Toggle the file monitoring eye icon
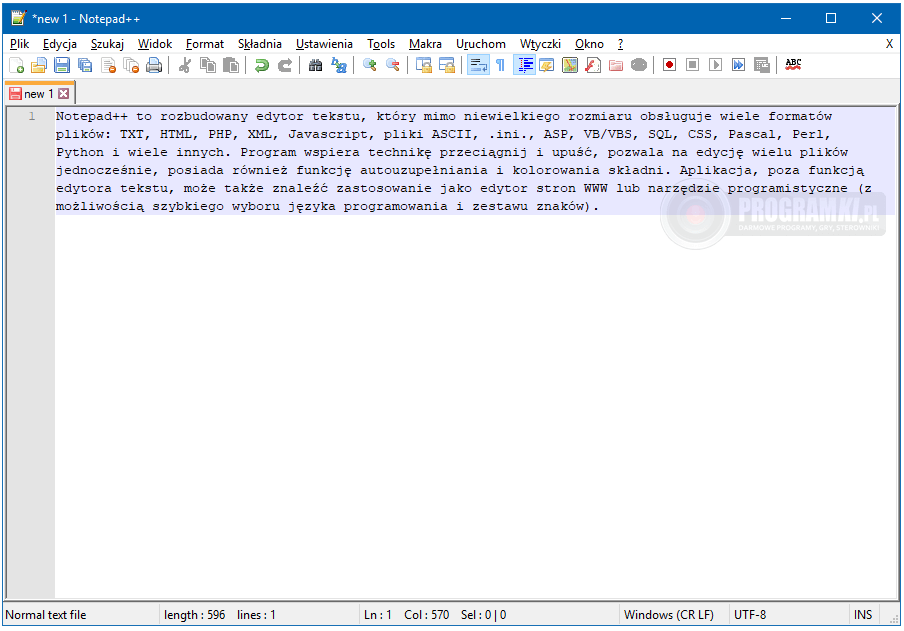Image resolution: width=904 pixels, height=631 pixels. [x=639, y=65]
